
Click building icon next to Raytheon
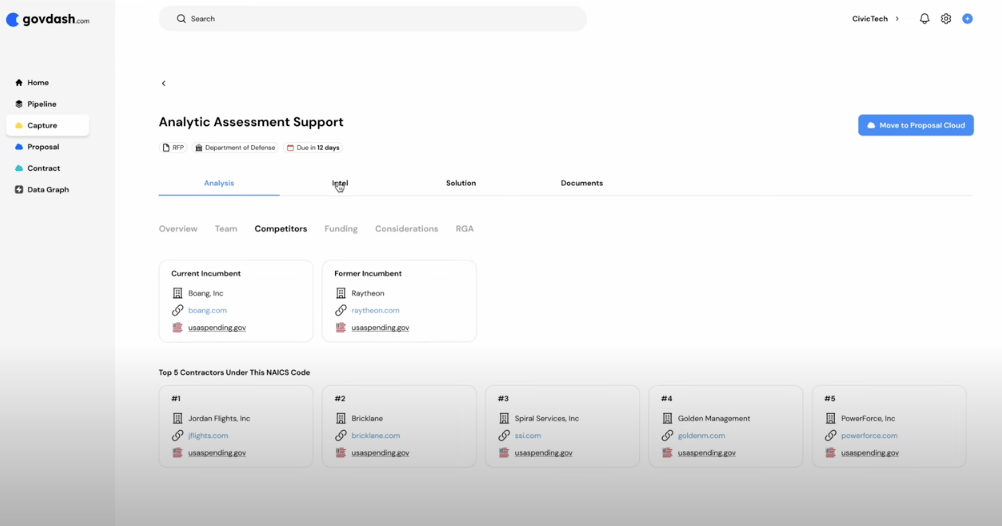coord(341,293)
